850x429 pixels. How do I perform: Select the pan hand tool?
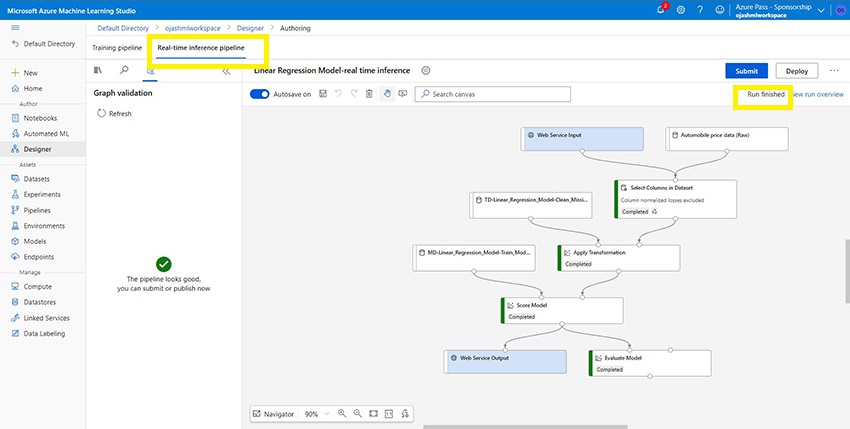(x=386, y=94)
